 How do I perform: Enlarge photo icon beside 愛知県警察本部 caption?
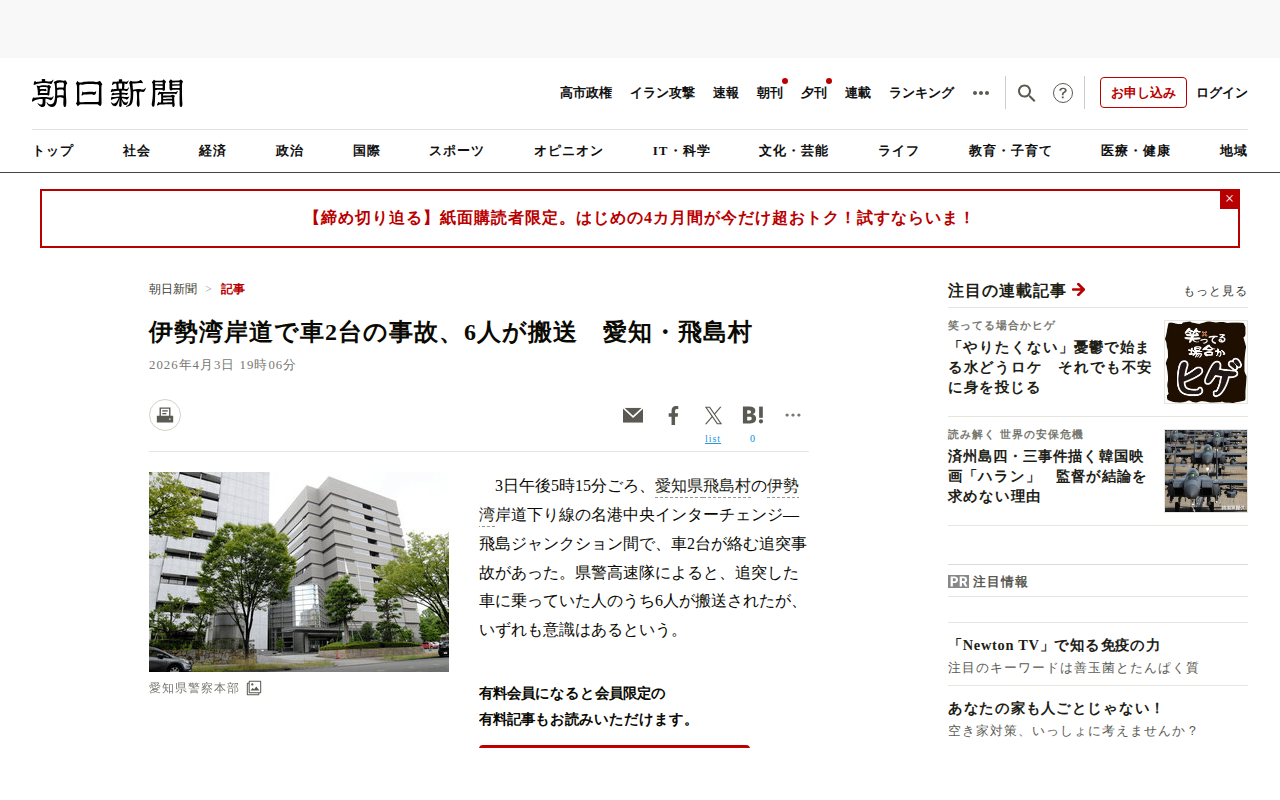click(x=254, y=688)
